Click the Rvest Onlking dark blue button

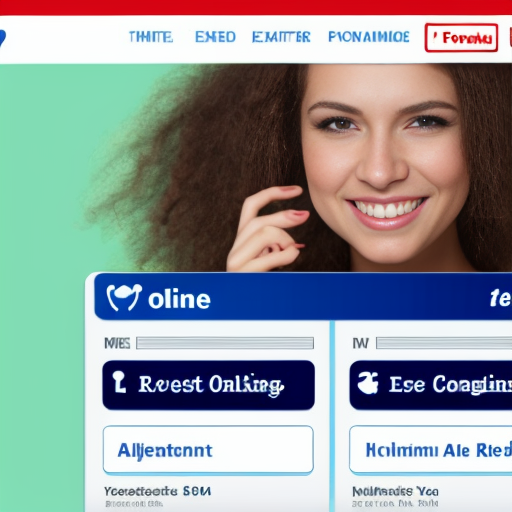(209, 385)
